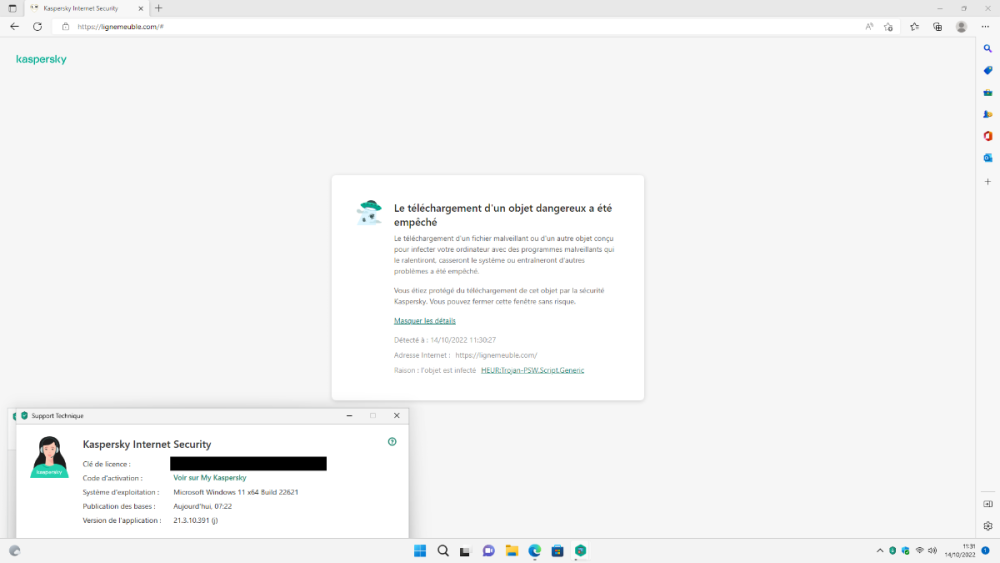The width and height of the screenshot is (1000, 563).
Task: Open Wi-Fi network tray icon
Action: pyautogui.click(x=920, y=550)
